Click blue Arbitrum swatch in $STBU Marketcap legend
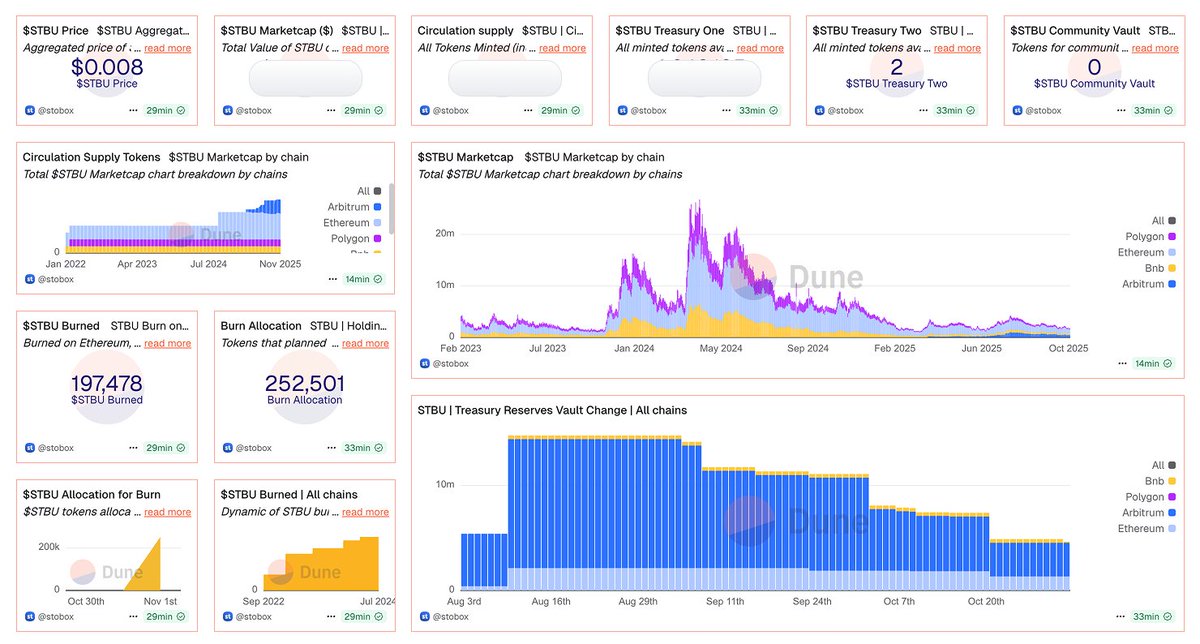This screenshot has width=1200, height=644. pyautogui.click(x=1172, y=285)
